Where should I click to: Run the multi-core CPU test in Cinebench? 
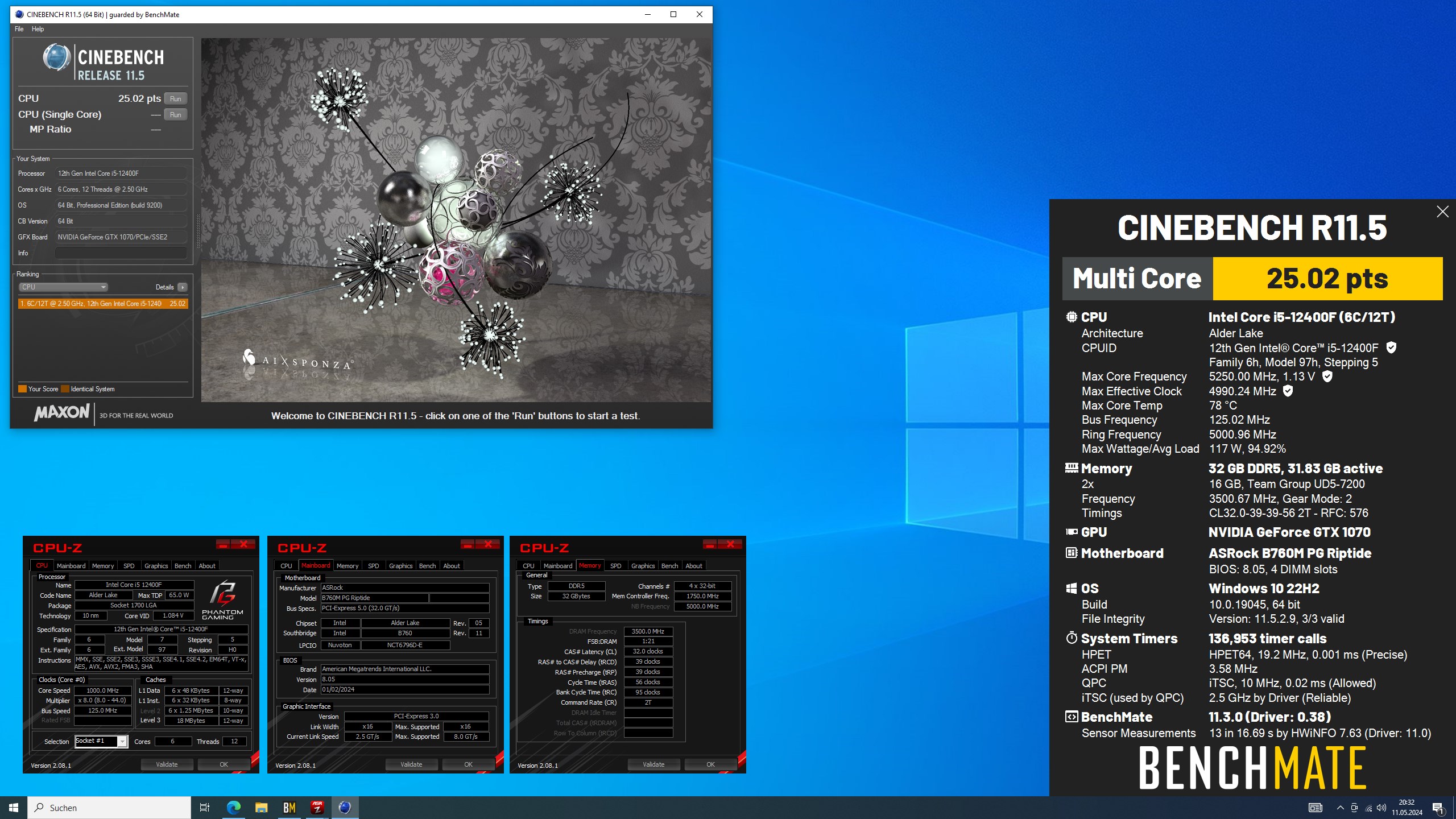[176, 99]
